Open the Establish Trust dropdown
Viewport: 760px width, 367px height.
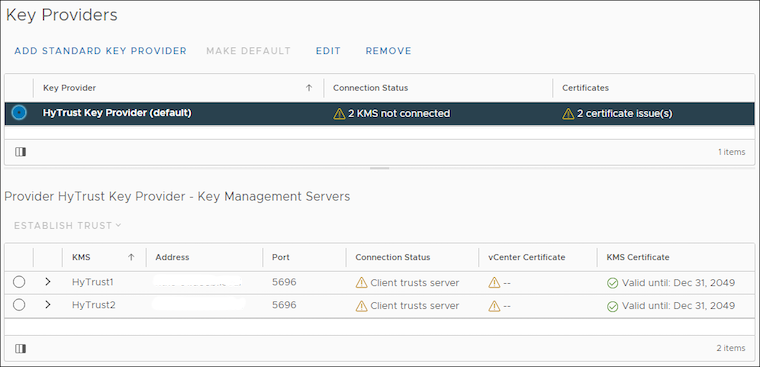point(67,225)
